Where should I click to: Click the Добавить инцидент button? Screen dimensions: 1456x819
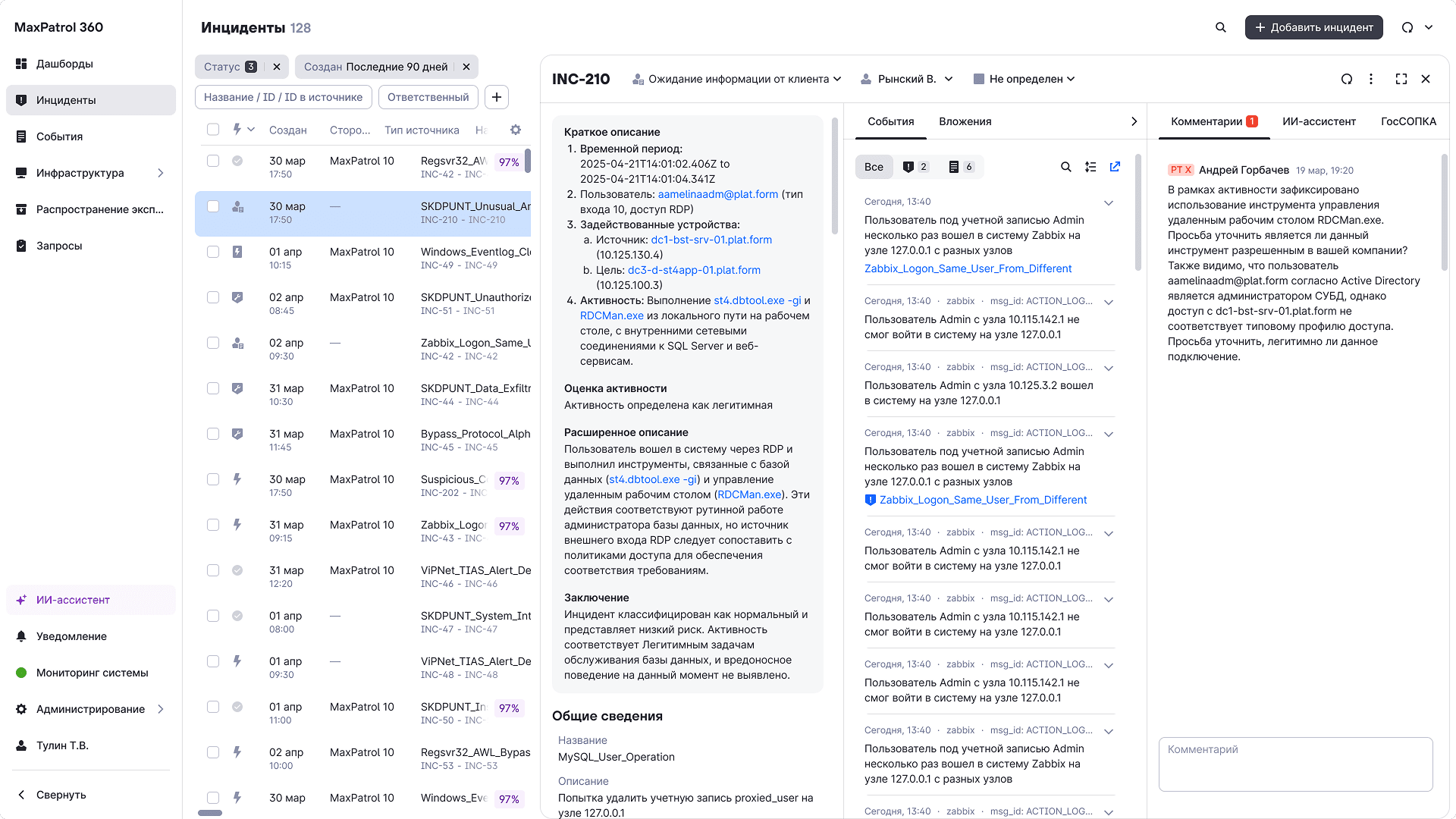click(x=1313, y=27)
